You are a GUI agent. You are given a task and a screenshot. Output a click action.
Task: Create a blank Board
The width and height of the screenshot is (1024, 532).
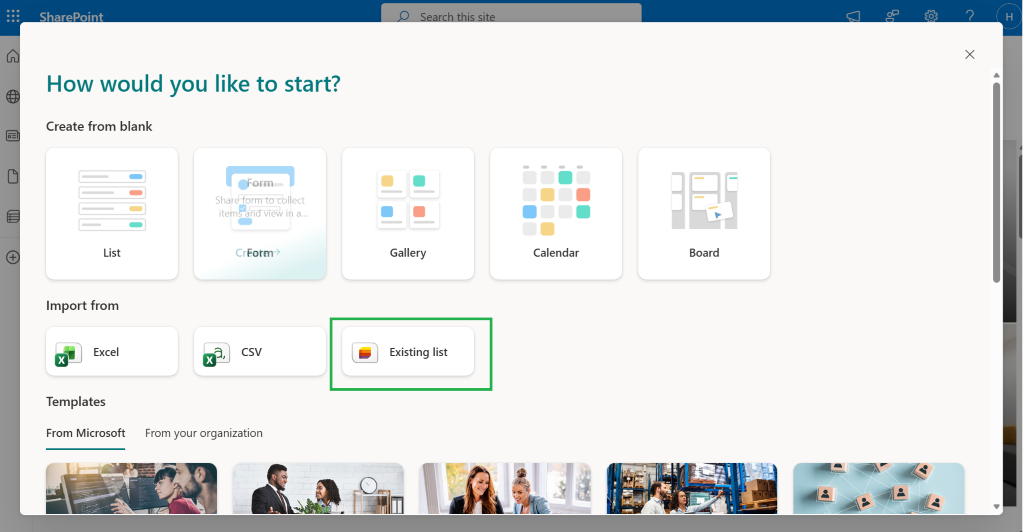tap(704, 213)
